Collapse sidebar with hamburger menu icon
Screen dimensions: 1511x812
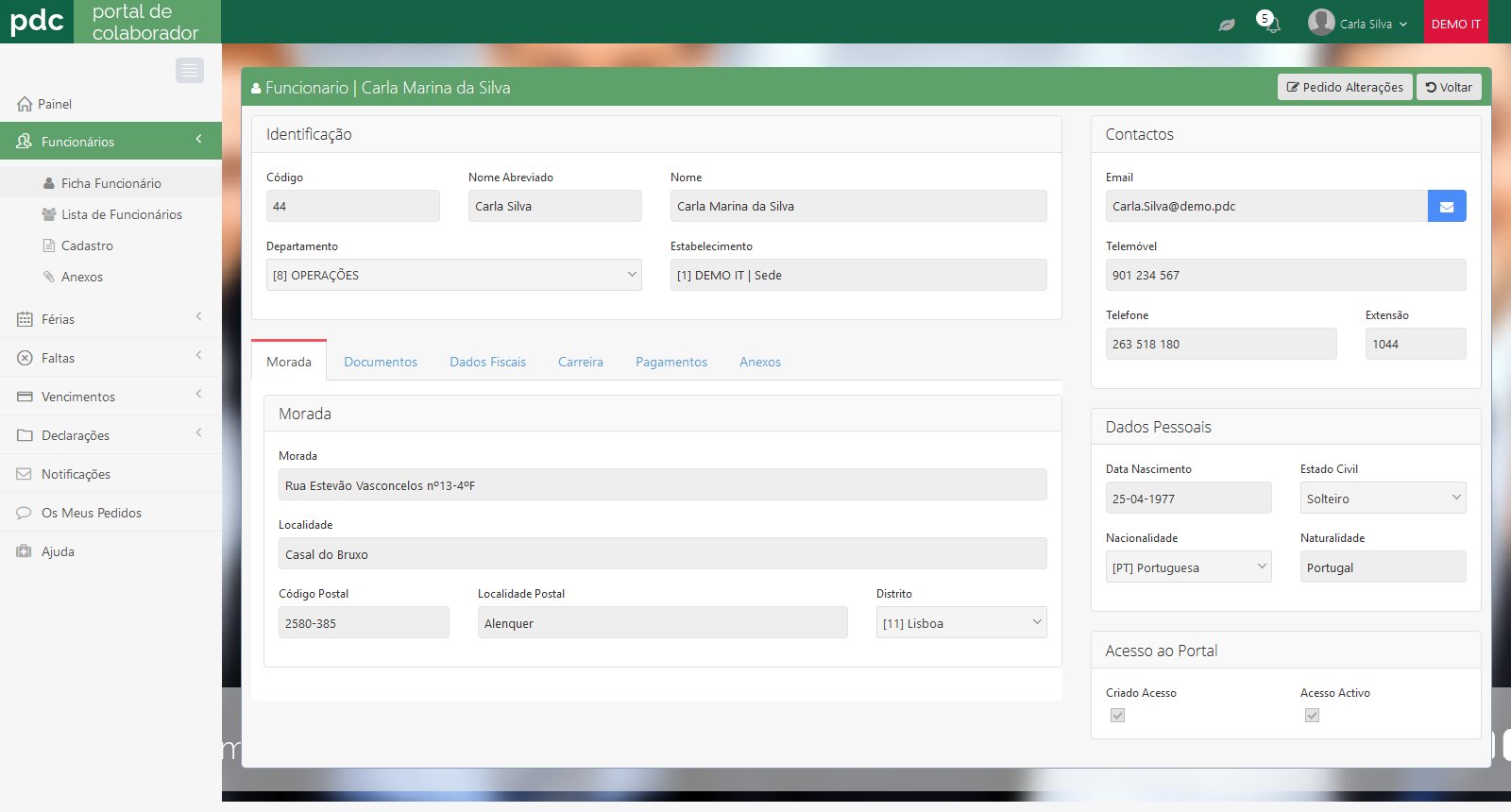tap(190, 70)
